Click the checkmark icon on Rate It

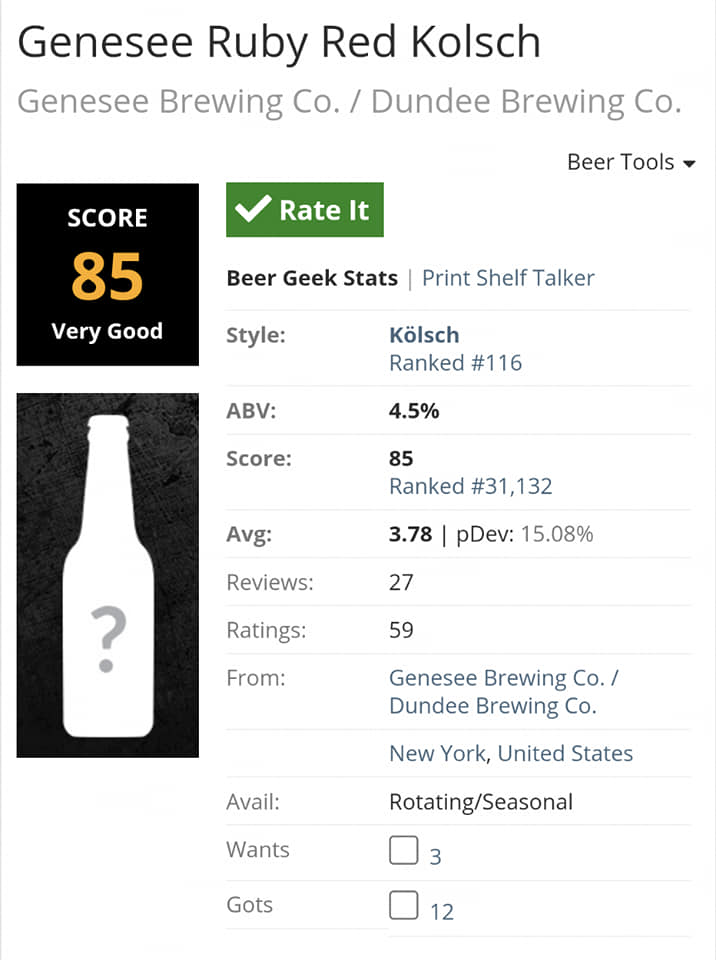[x=254, y=209]
